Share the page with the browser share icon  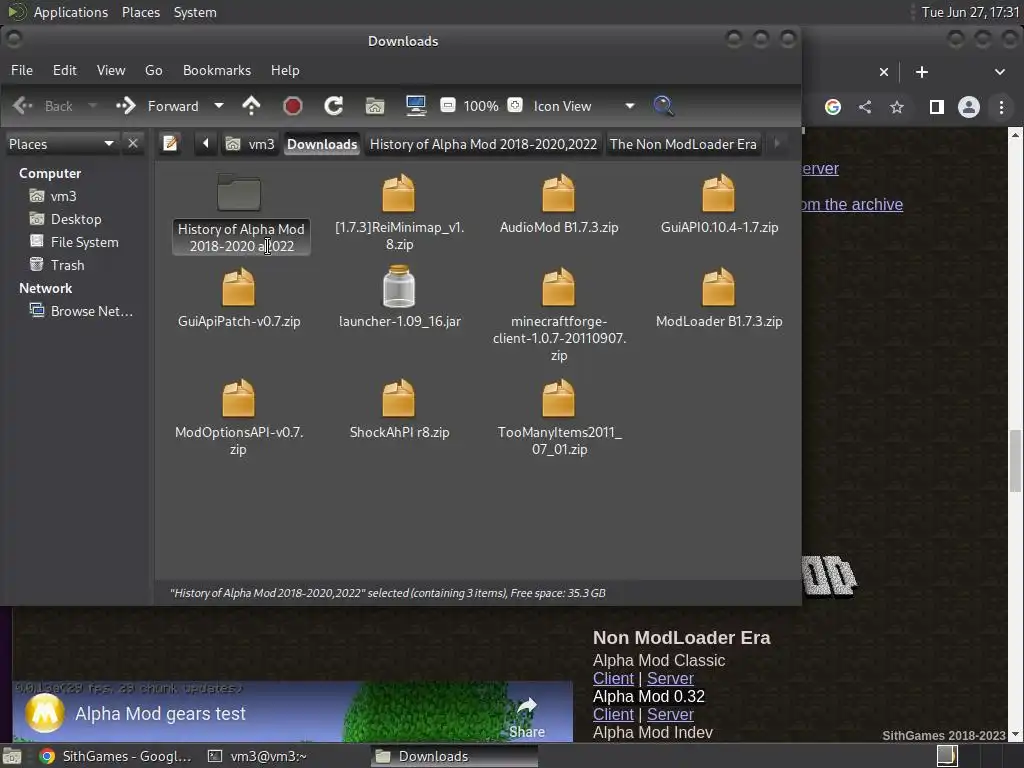tap(865, 107)
